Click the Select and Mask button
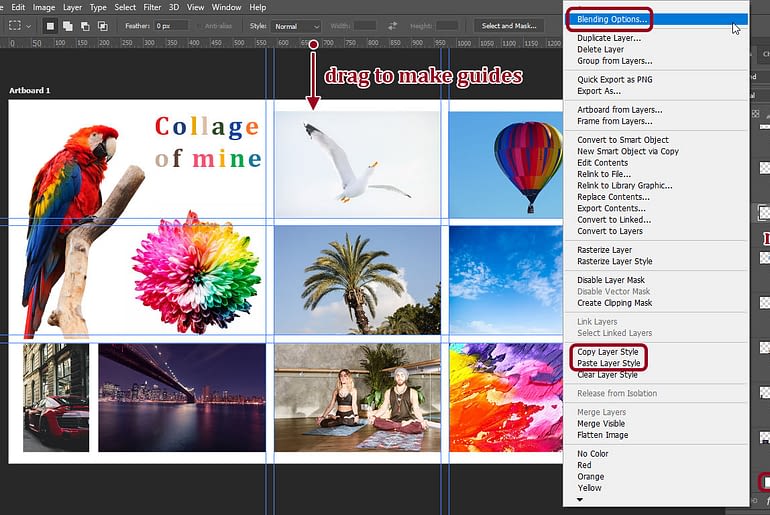 tap(509, 26)
